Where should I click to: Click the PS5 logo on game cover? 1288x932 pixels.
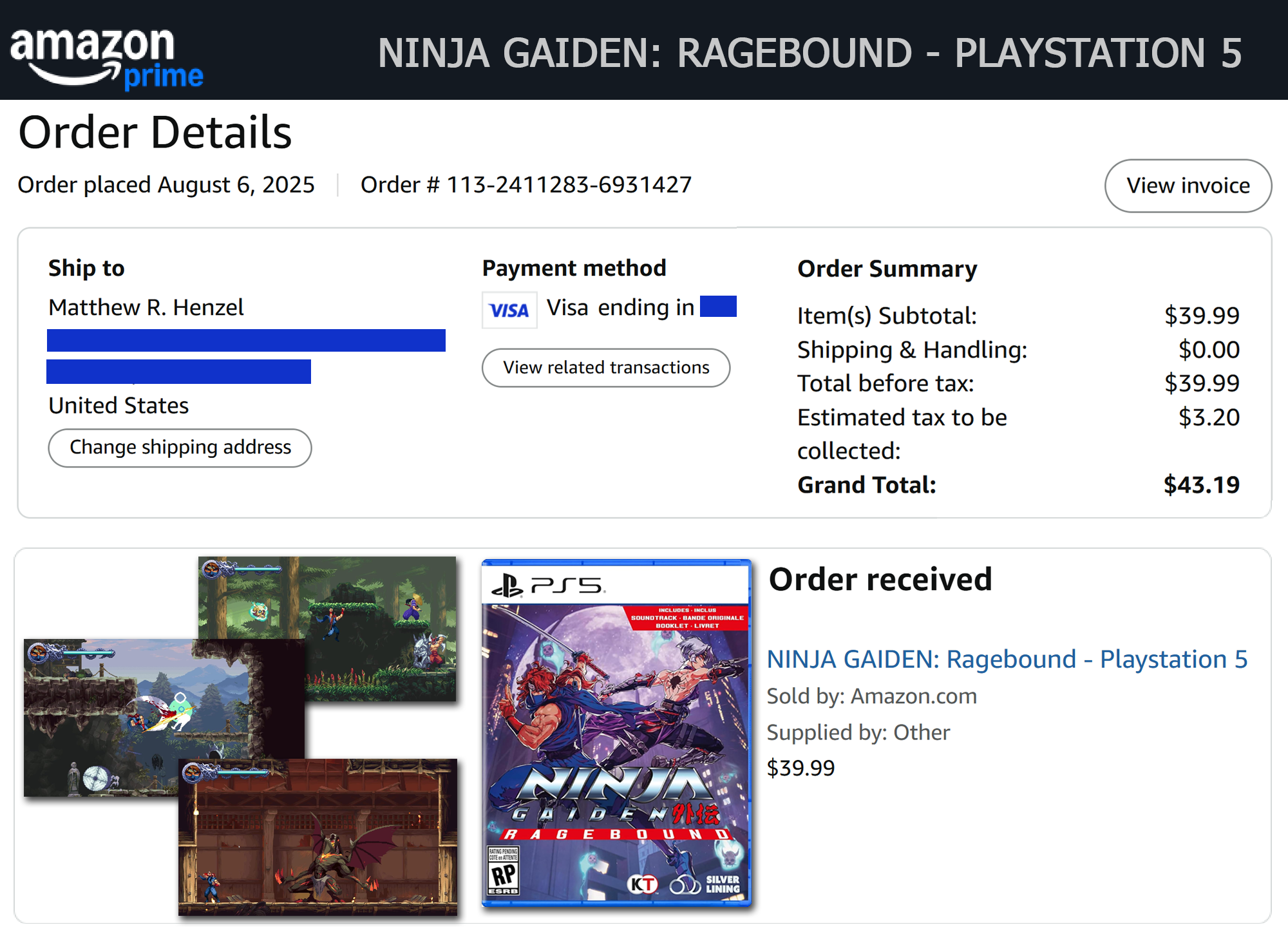tap(548, 585)
